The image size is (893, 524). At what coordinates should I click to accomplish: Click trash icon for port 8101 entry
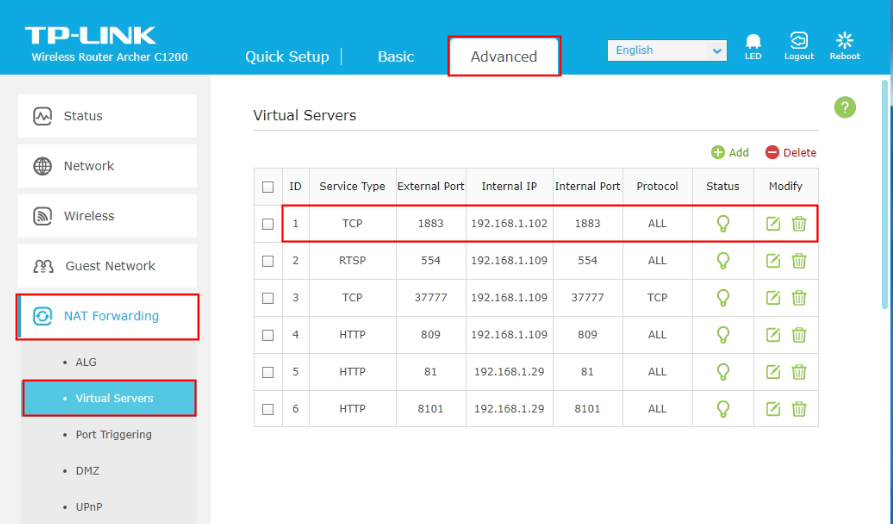(799, 409)
